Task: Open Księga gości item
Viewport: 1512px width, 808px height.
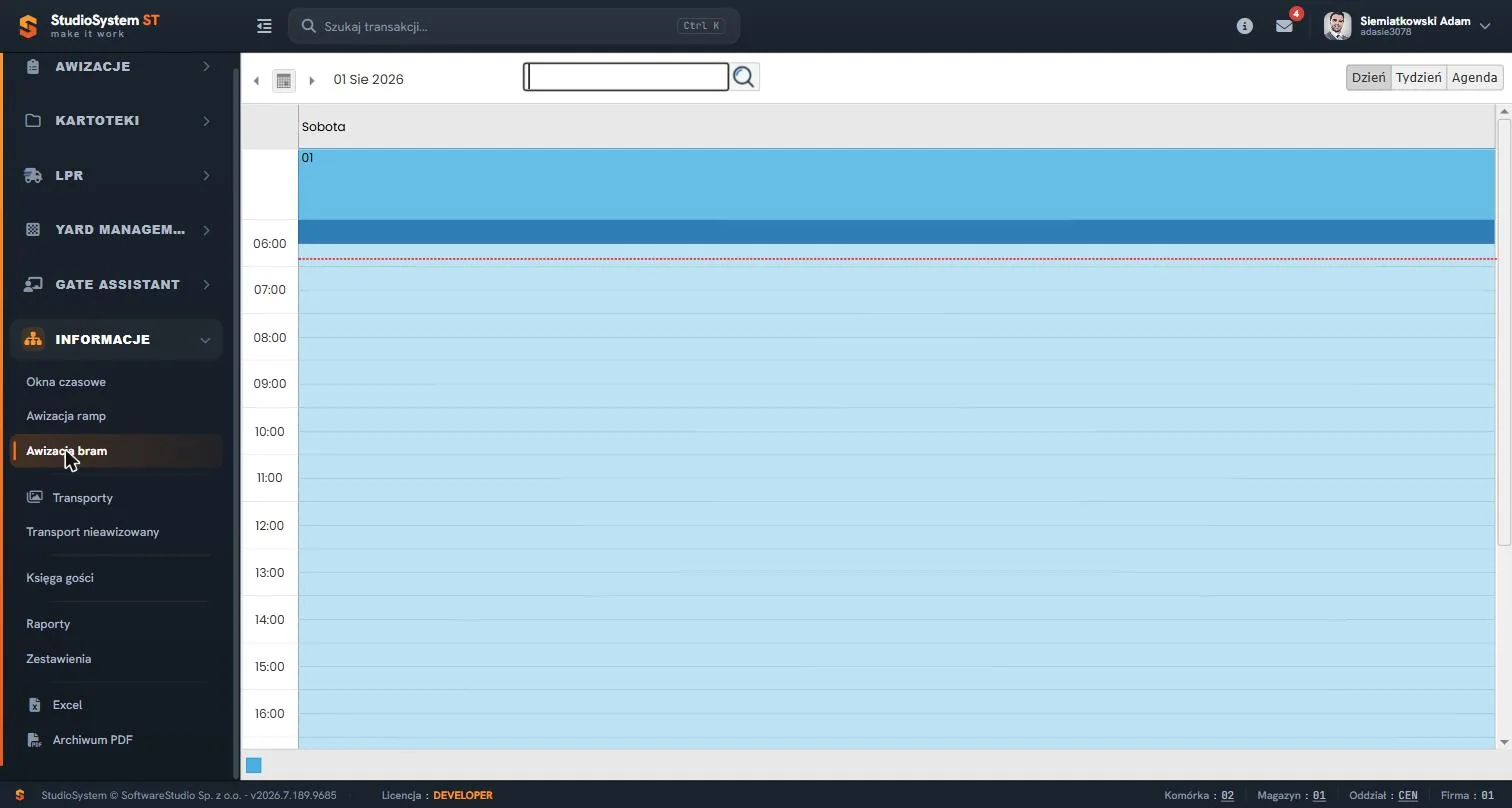Action: point(60,578)
